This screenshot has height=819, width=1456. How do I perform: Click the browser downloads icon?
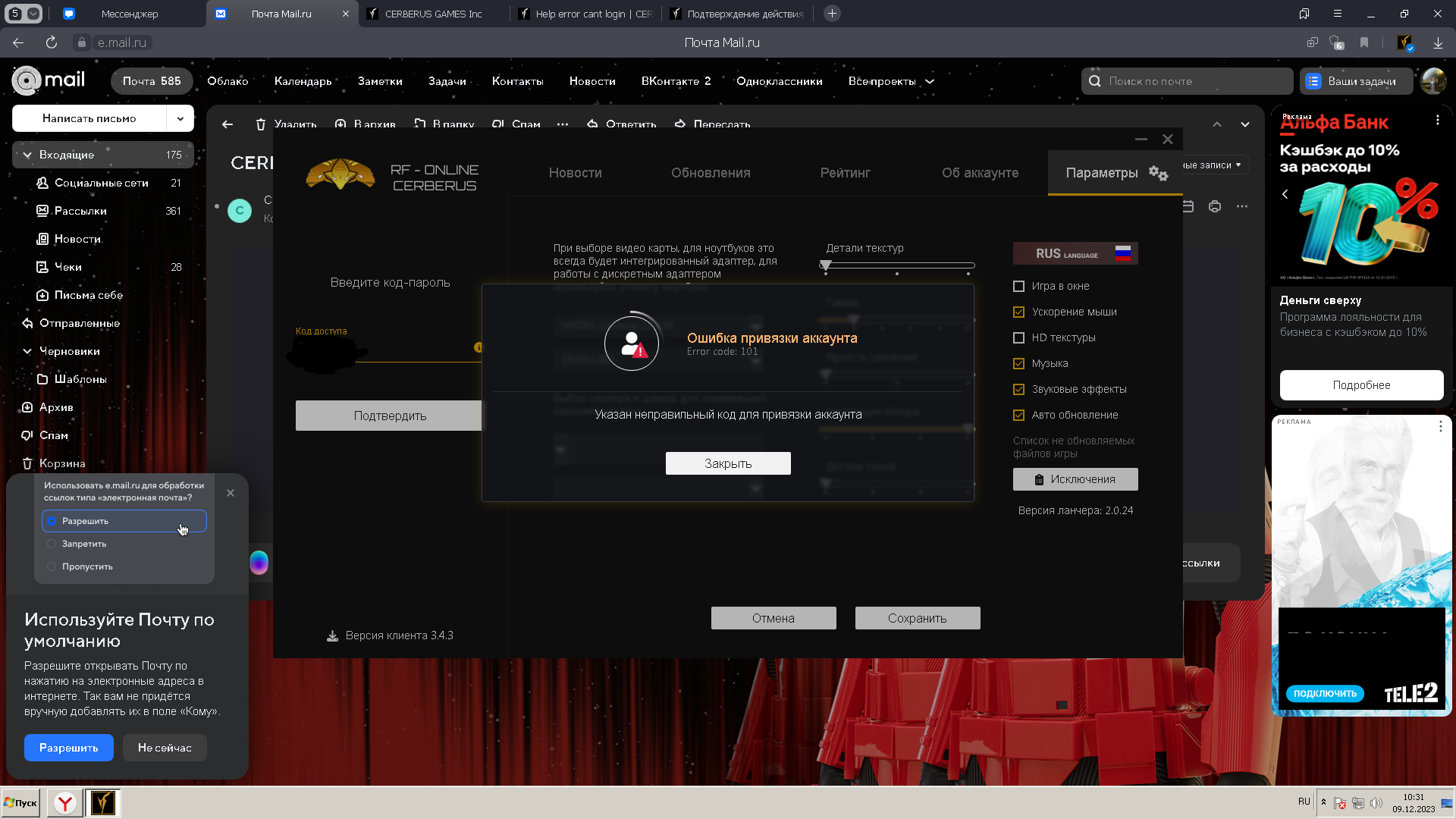pyautogui.click(x=1438, y=42)
